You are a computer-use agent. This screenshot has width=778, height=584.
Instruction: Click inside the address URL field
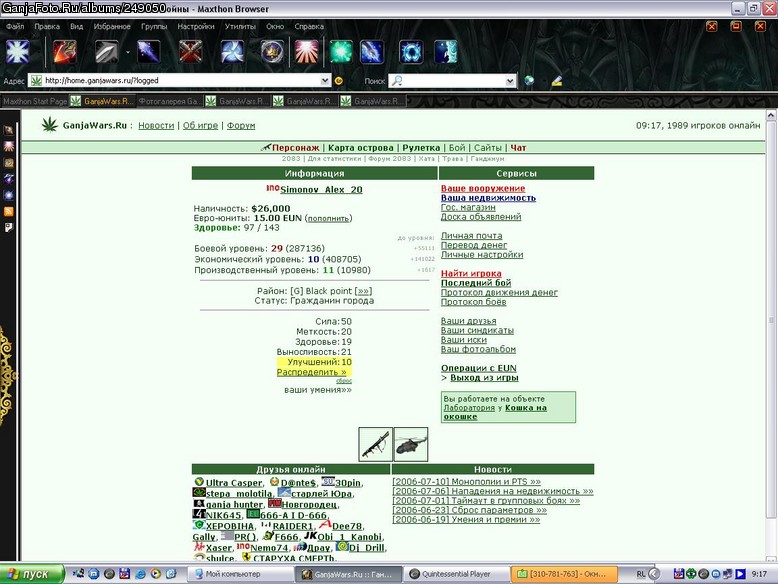pyautogui.click(x=181, y=80)
